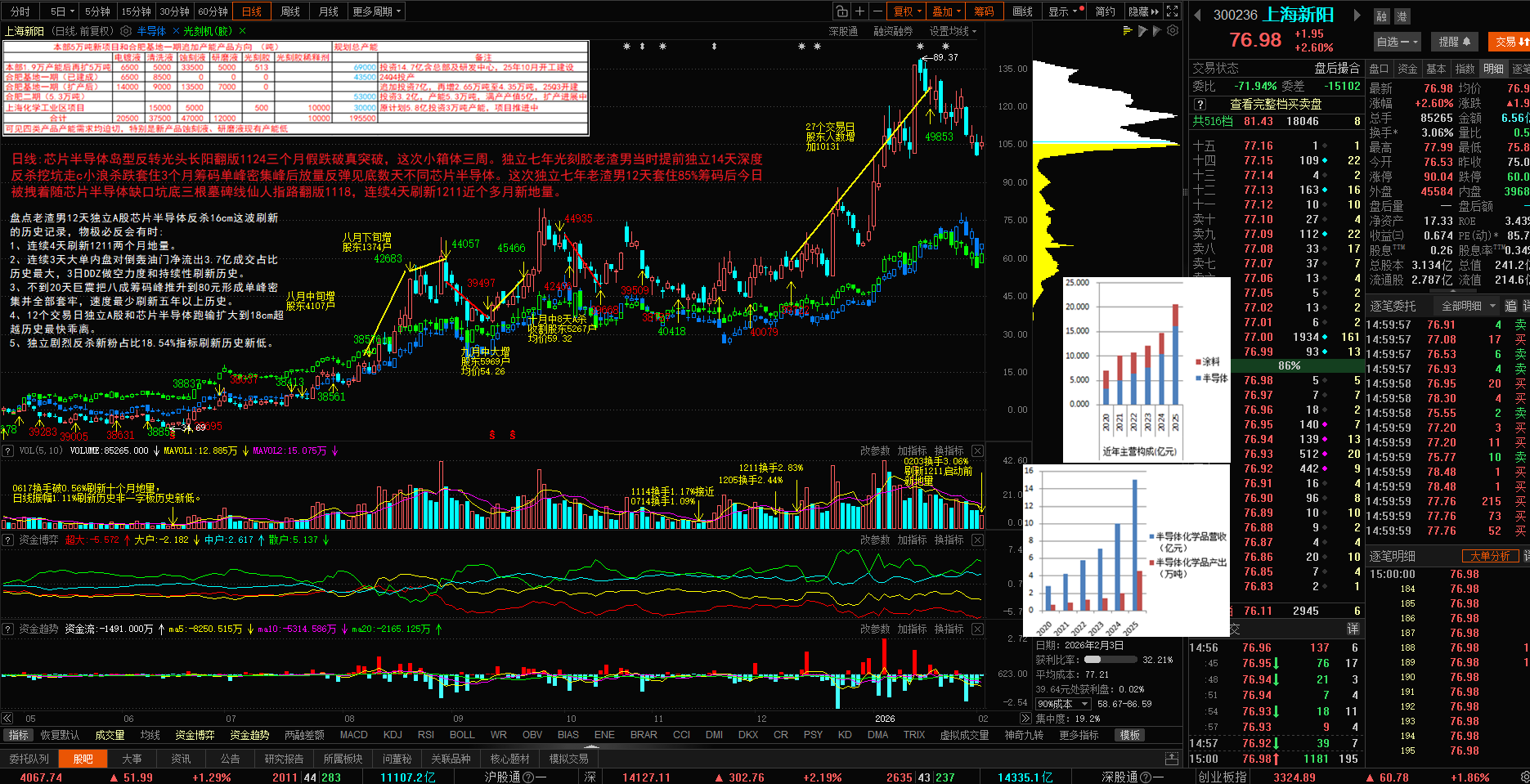Click the 近年主营构成 bar chart thumbnail
This screenshot has height=784, width=1530.
[1146, 370]
